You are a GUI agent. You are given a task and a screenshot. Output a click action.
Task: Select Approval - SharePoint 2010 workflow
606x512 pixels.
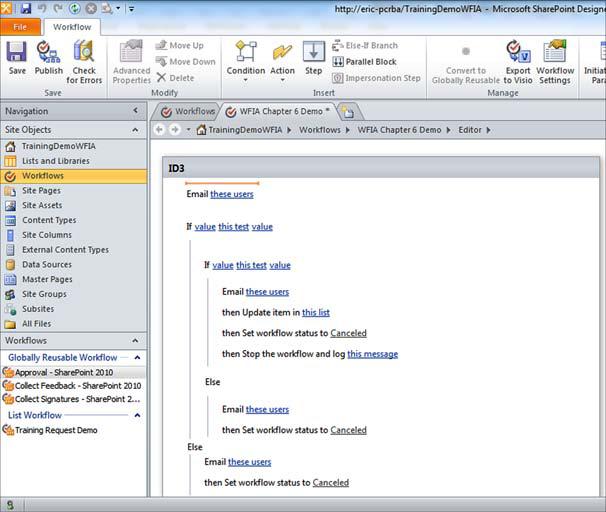coord(74,372)
